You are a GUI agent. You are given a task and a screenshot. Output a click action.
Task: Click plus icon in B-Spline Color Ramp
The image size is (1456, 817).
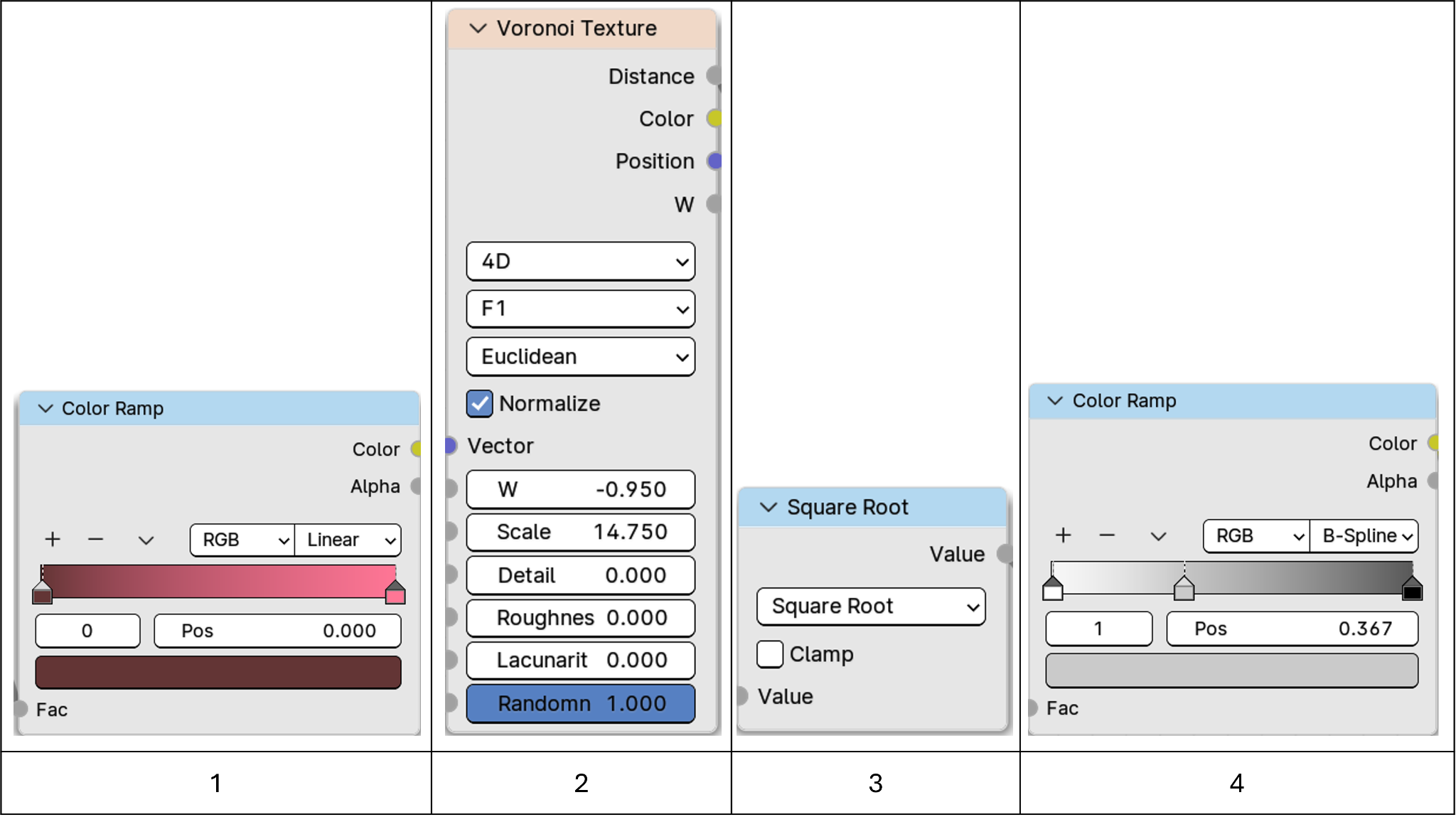[1063, 535]
